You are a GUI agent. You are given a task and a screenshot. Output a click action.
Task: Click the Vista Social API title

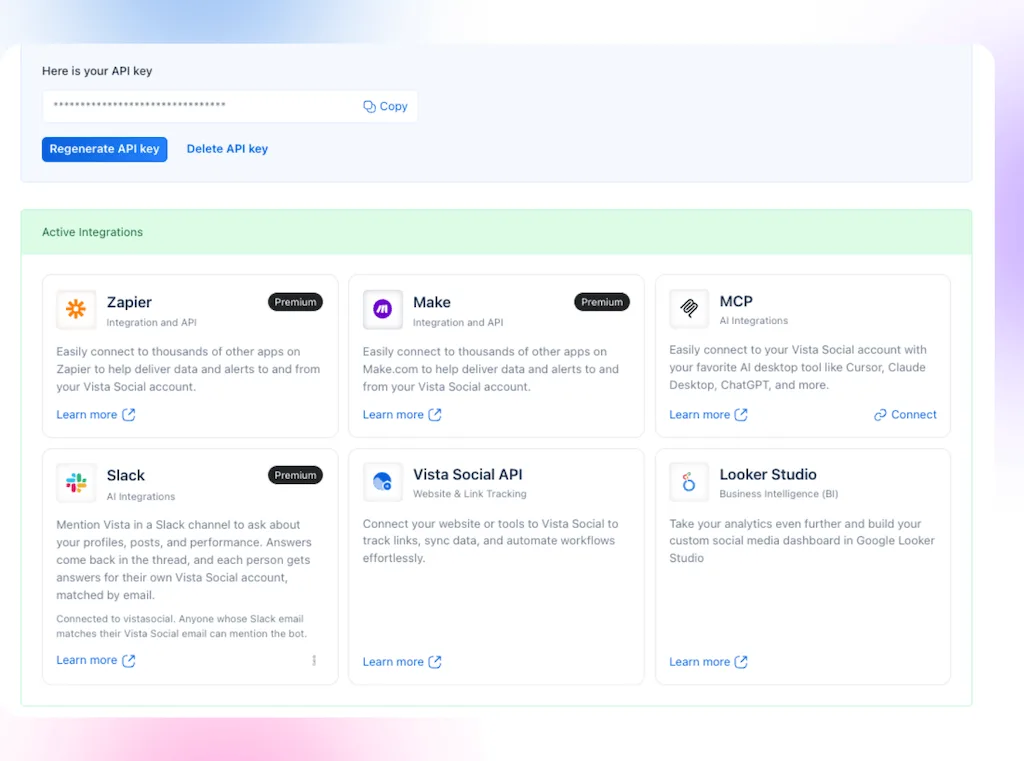(468, 475)
